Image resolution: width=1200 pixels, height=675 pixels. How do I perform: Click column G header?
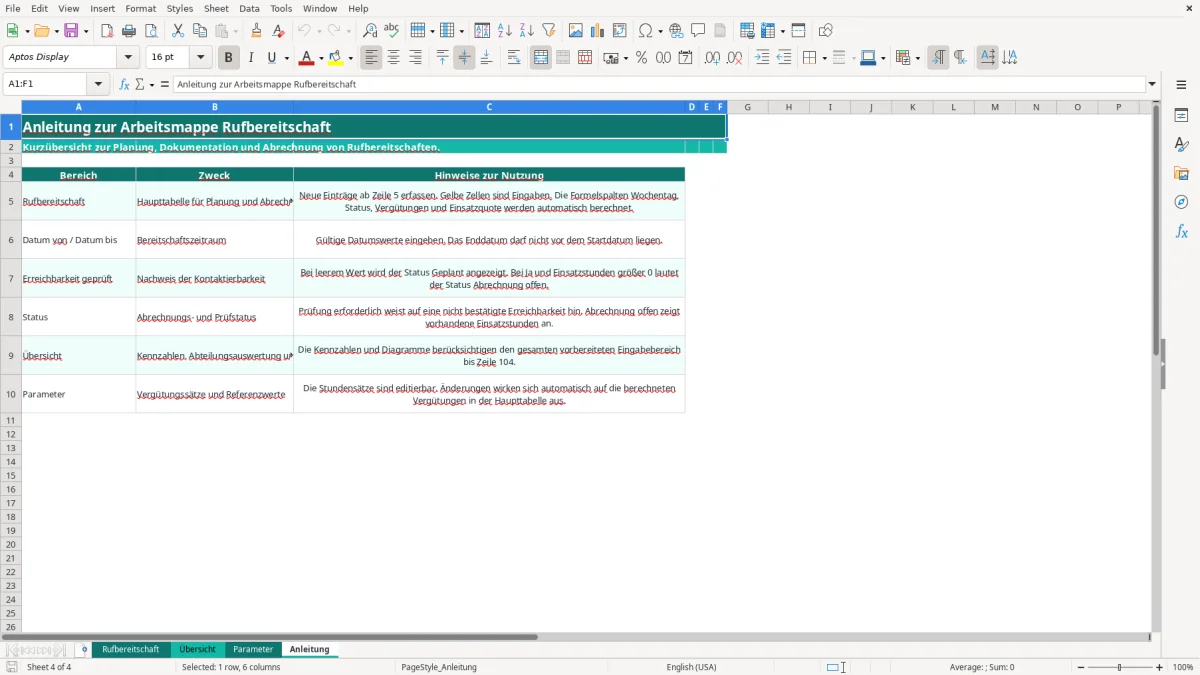(x=747, y=107)
